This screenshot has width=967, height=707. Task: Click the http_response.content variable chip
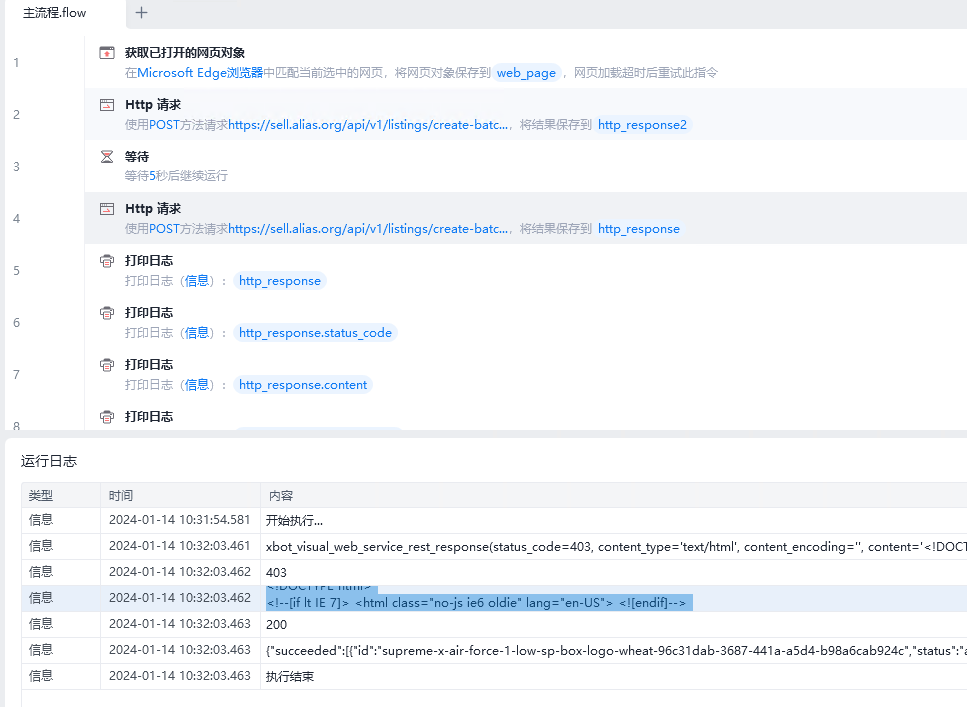(x=303, y=385)
